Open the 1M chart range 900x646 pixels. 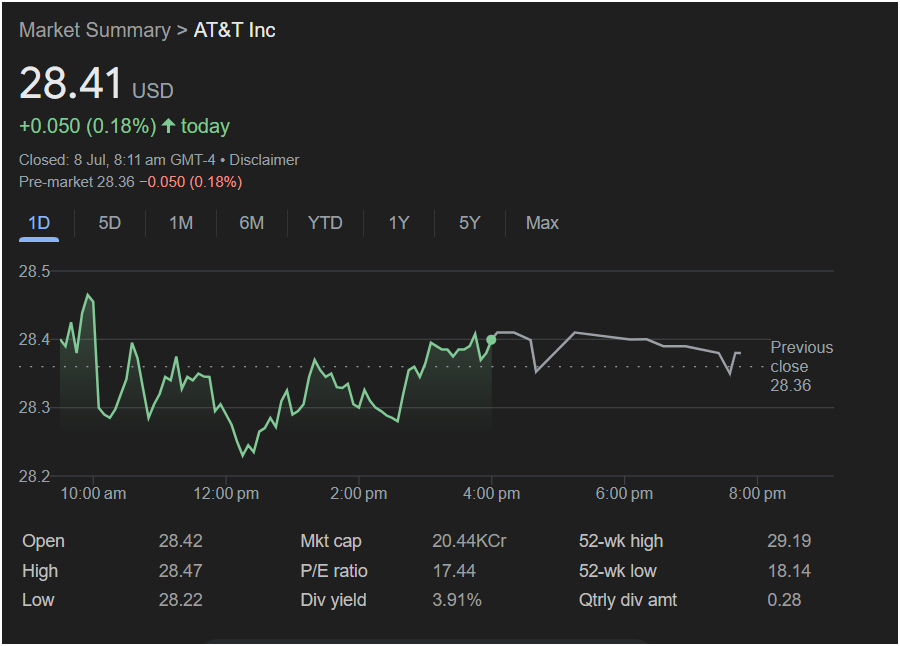(181, 223)
